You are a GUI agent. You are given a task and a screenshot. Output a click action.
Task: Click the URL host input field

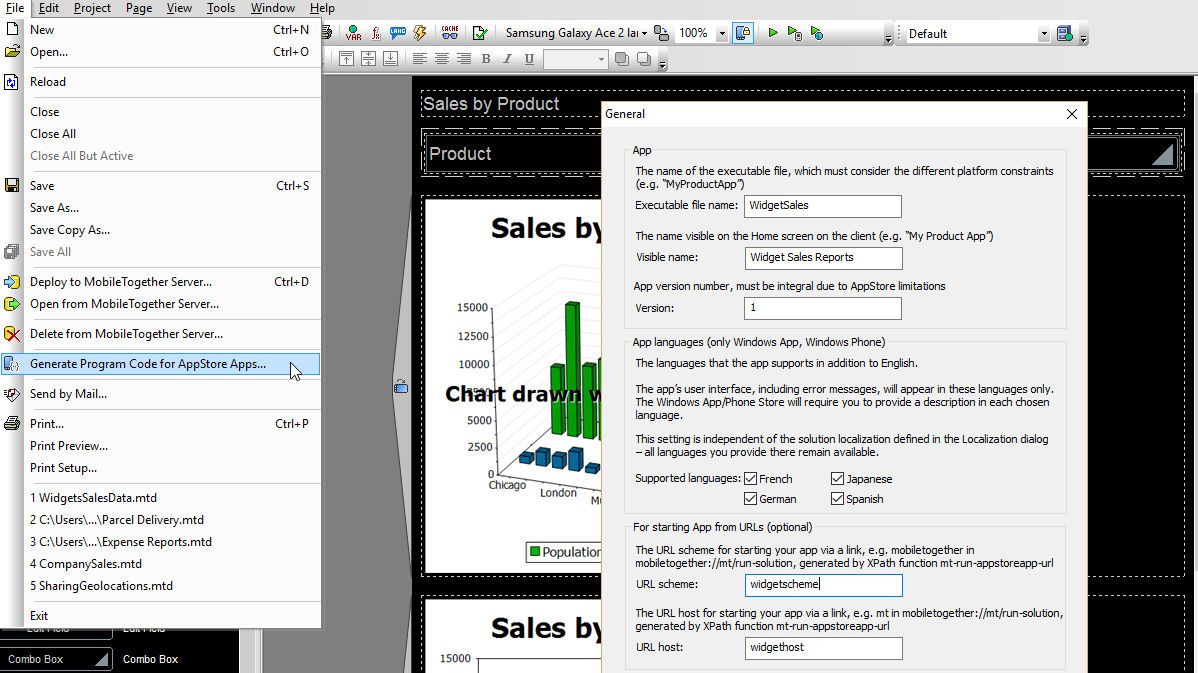pyautogui.click(x=823, y=648)
